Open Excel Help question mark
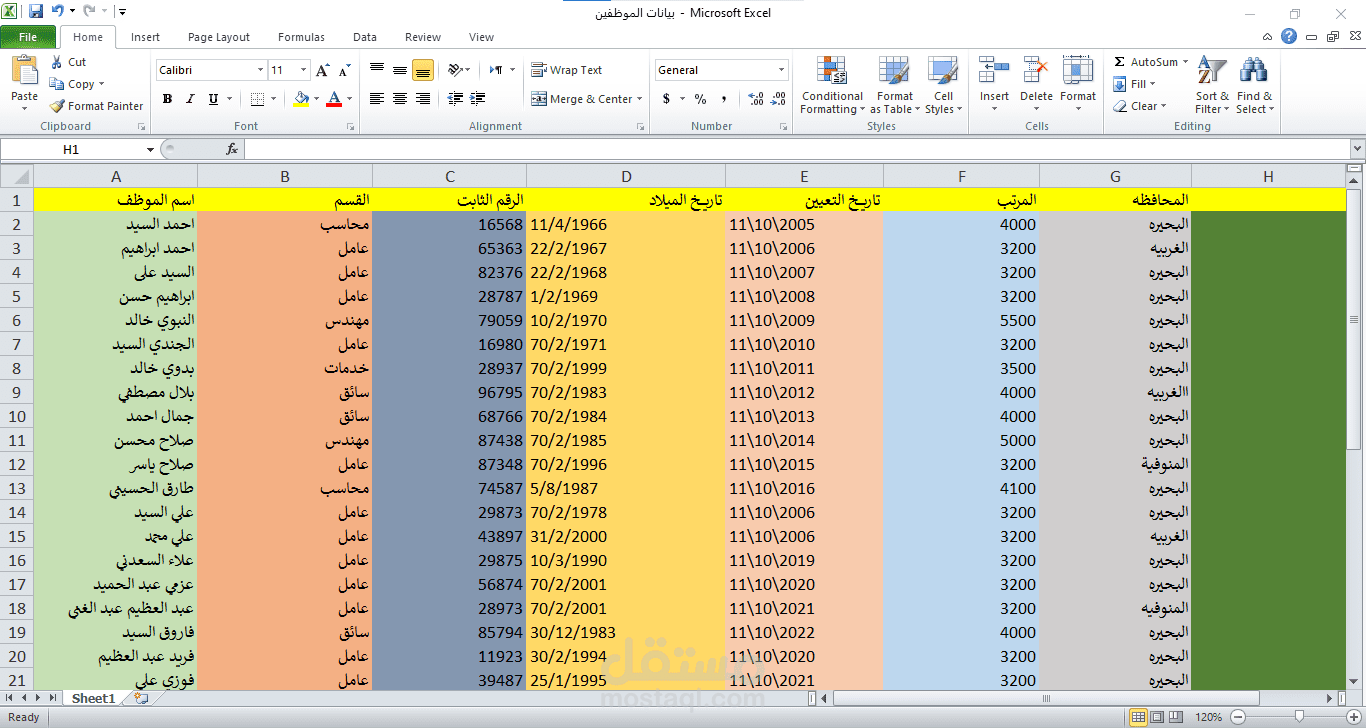The width and height of the screenshot is (1366, 728). [x=1289, y=37]
